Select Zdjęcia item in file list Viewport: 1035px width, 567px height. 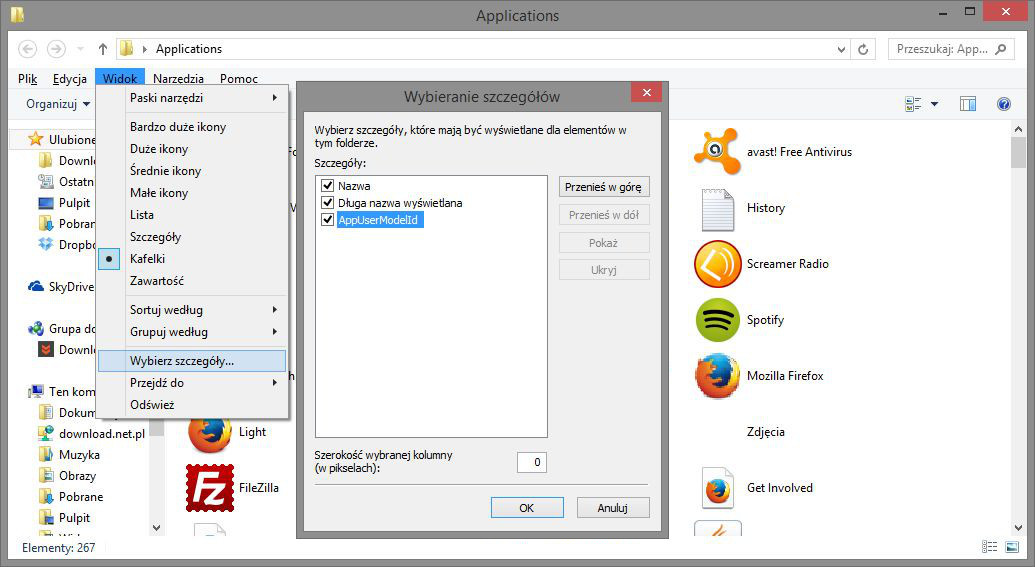[x=766, y=432]
